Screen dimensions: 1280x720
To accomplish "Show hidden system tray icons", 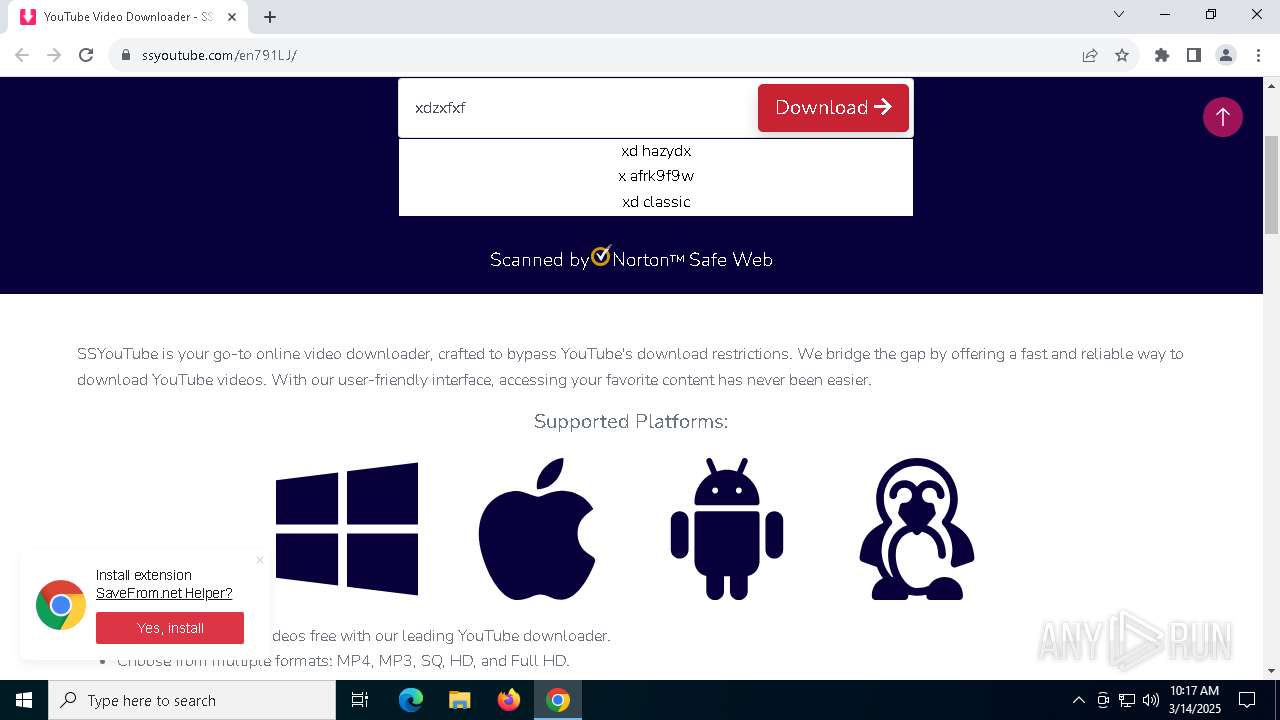I will click(1078, 700).
